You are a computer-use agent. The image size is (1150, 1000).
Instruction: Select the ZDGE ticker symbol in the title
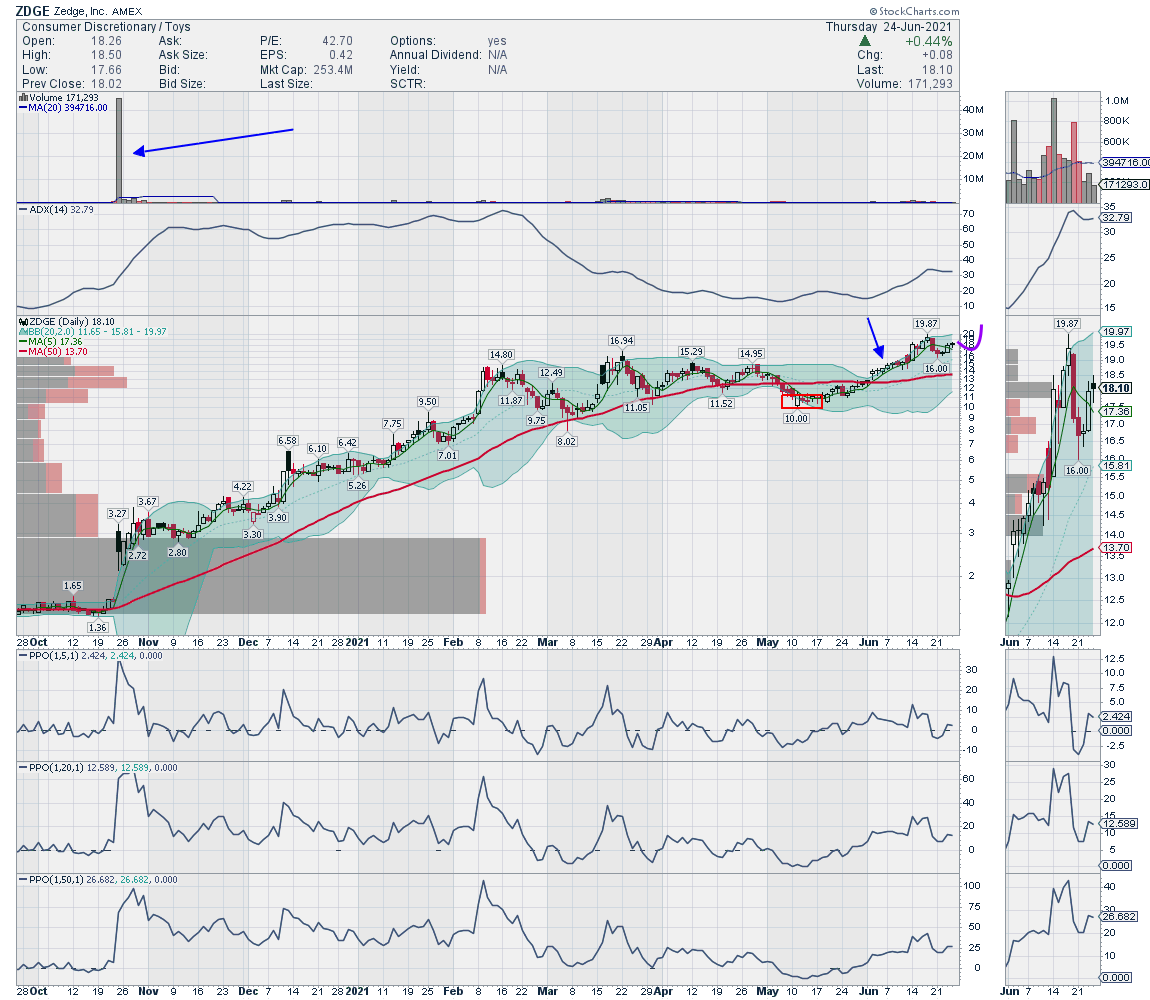coord(32,11)
